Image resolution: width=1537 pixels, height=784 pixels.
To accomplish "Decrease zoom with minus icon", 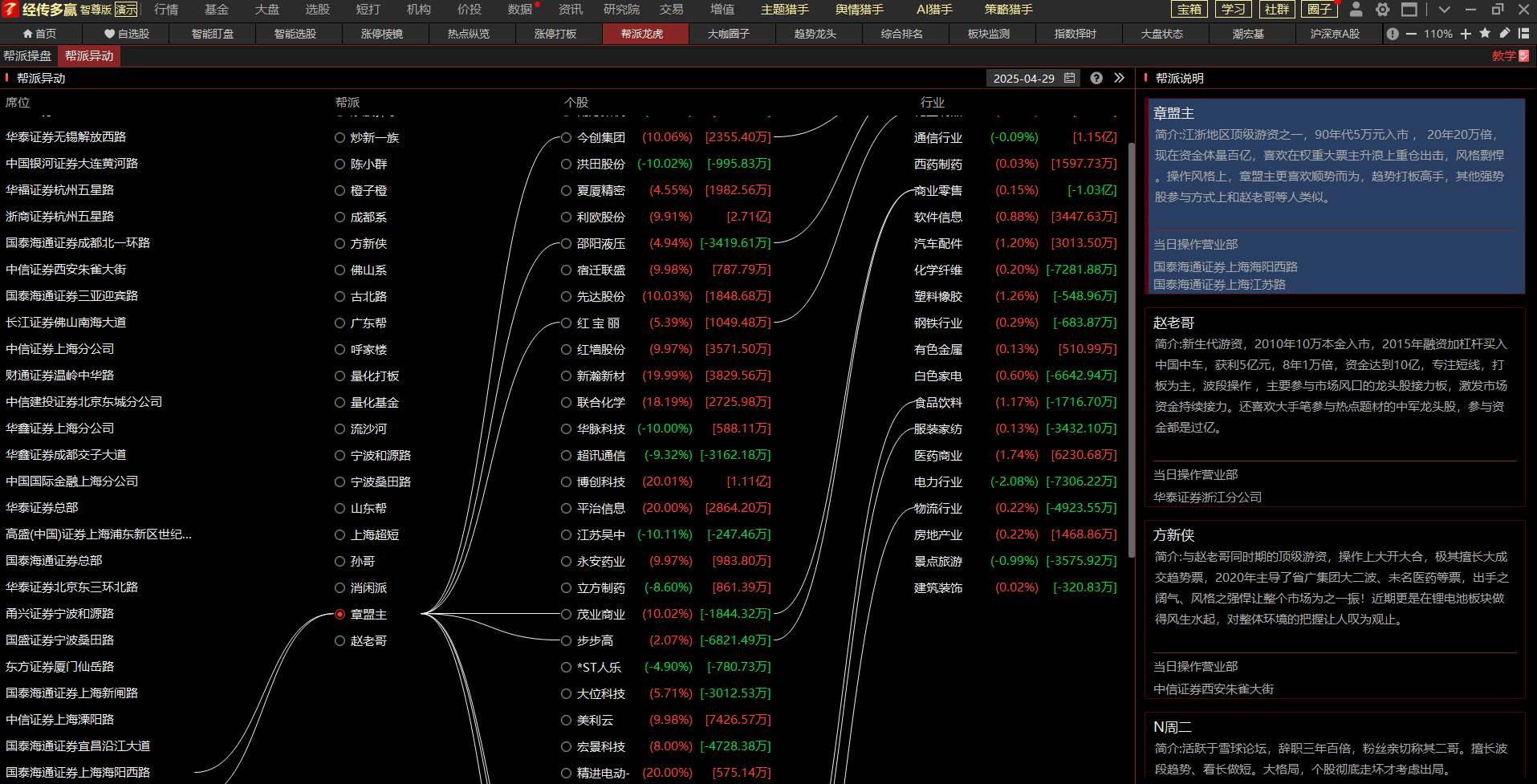I will 1411,34.
